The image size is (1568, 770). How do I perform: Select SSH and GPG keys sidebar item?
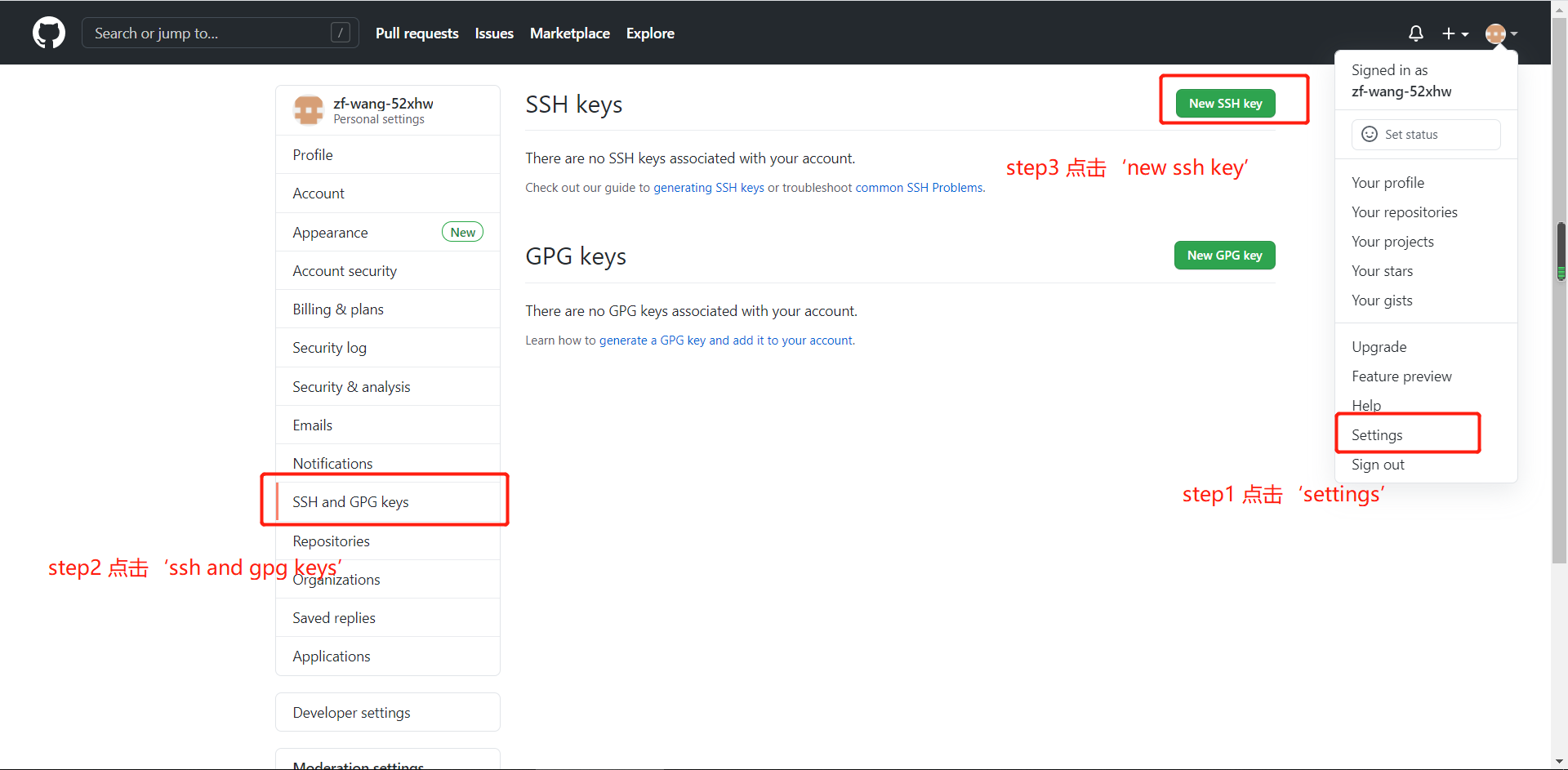pyautogui.click(x=388, y=502)
